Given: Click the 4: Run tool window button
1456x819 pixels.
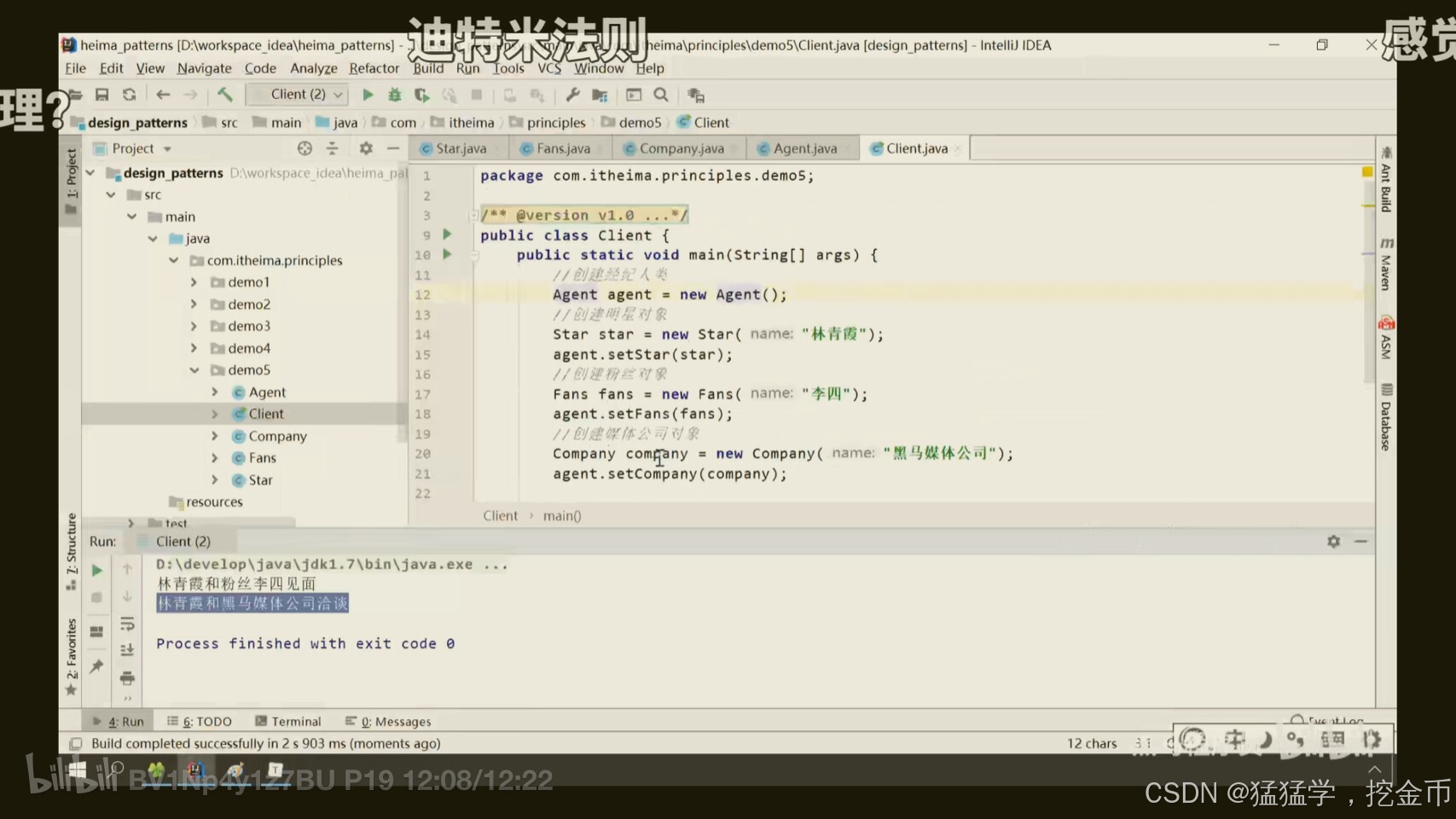Looking at the screenshot, I should click(x=119, y=722).
